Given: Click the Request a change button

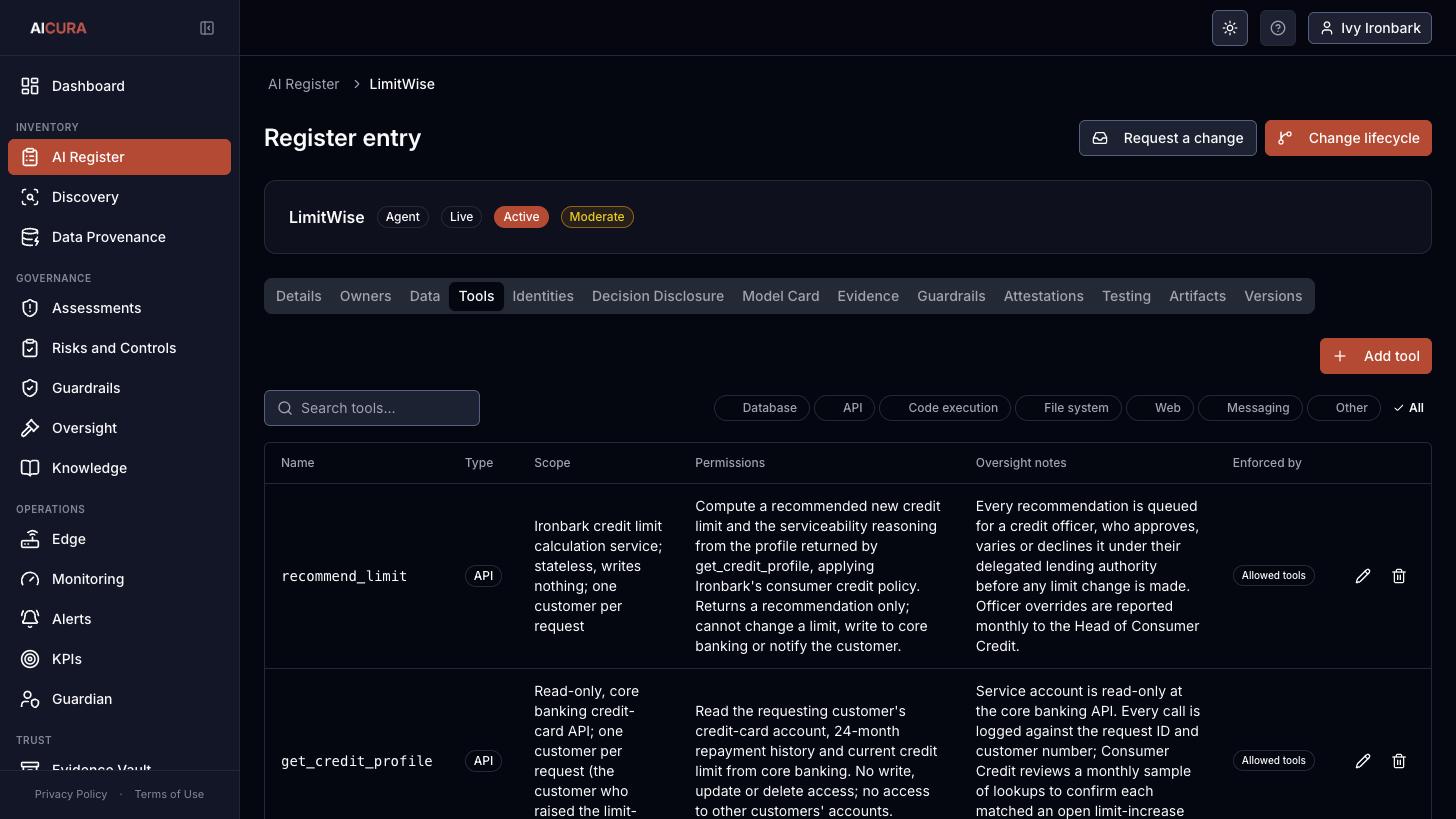Looking at the screenshot, I should pos(1167,138).
